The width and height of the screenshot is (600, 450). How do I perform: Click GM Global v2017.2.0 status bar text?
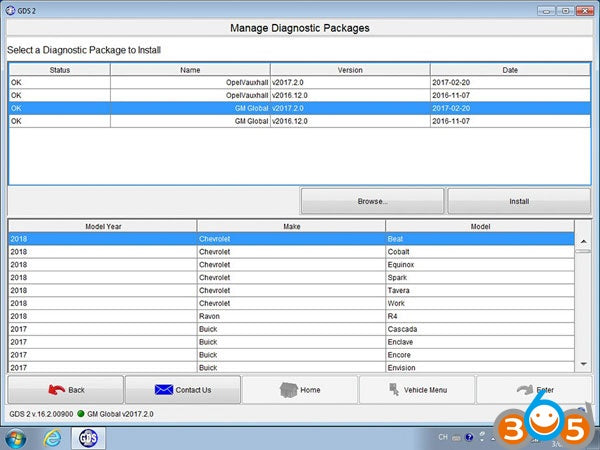tap(120, 414)
